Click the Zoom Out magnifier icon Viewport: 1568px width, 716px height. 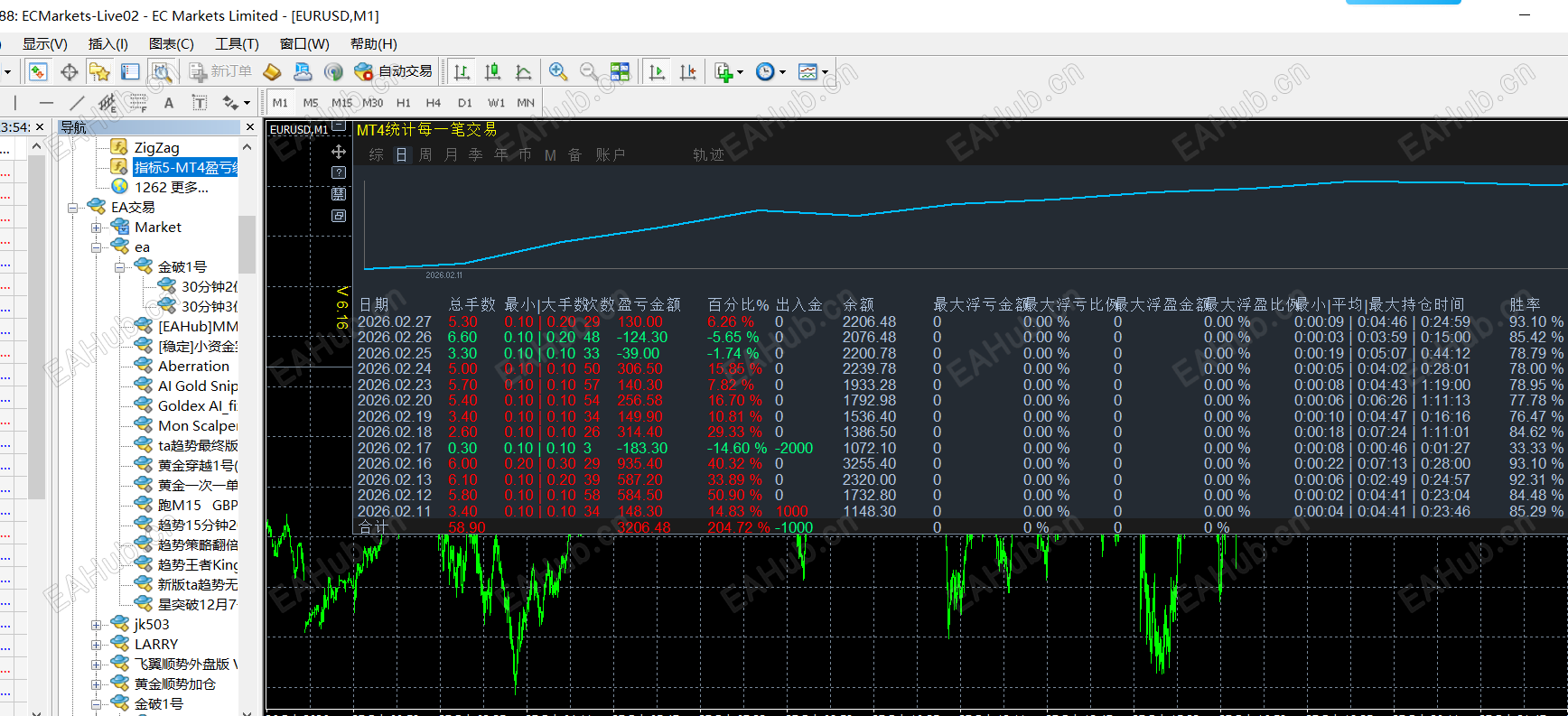click(588, 71)
